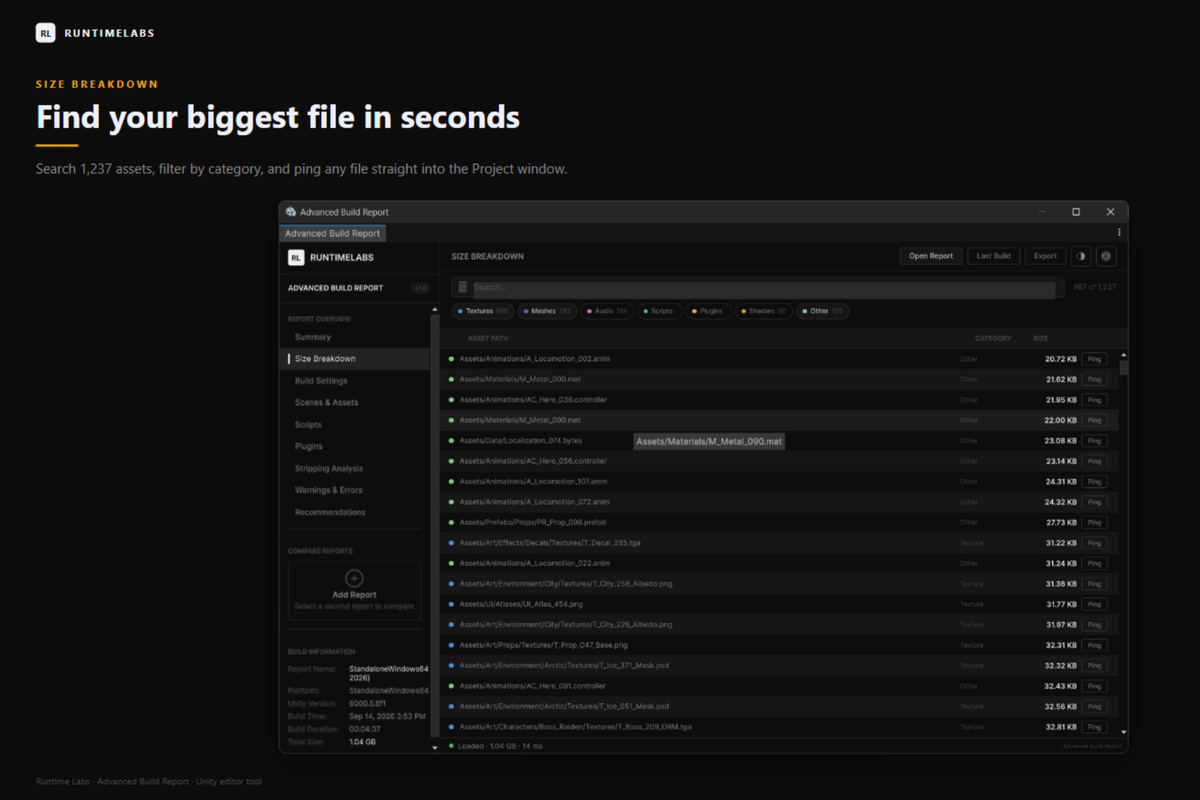This screenshot has height=800, width=1200.
Task: Click the asset list vertical scrollbar thumb
Action: click(x=1123, y=366)
